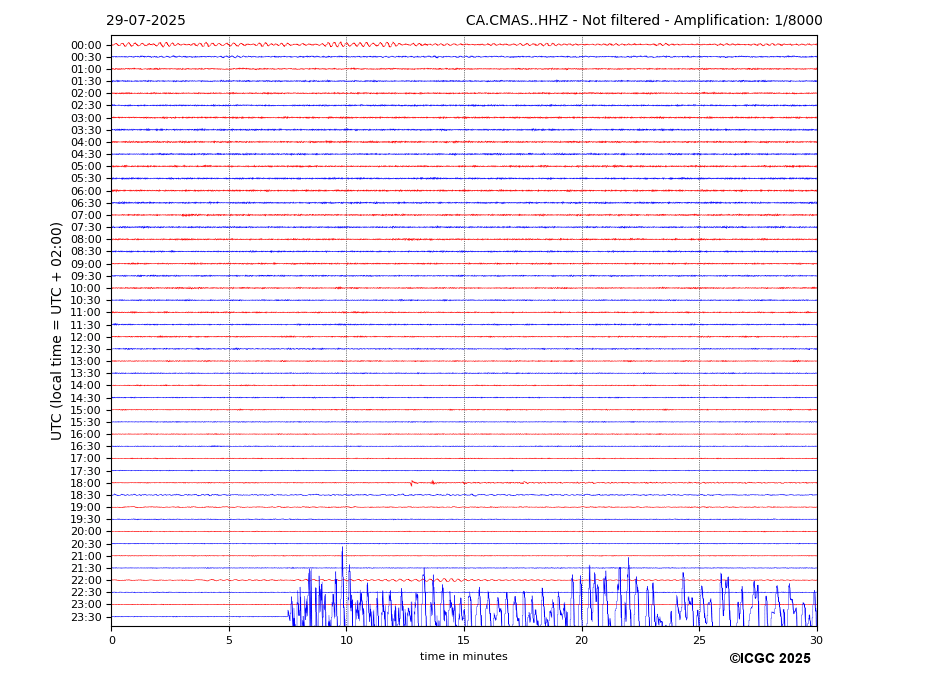Click the 05:30 time row label

(86, 179)
